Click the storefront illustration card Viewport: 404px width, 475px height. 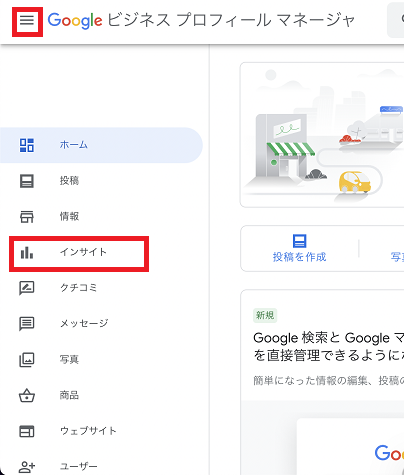[322, 135]
